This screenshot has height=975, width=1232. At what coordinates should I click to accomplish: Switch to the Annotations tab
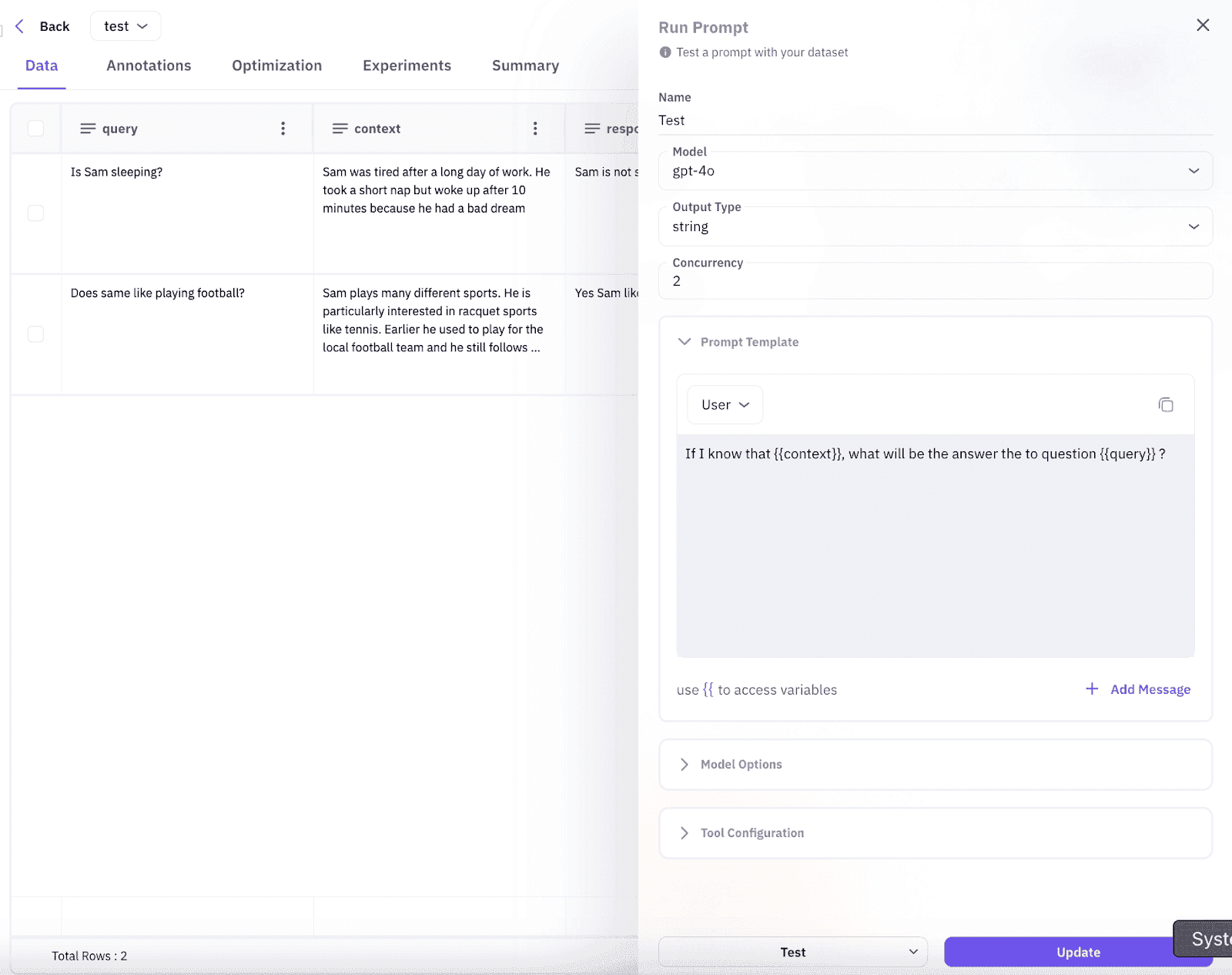click(x=149, y=65)
